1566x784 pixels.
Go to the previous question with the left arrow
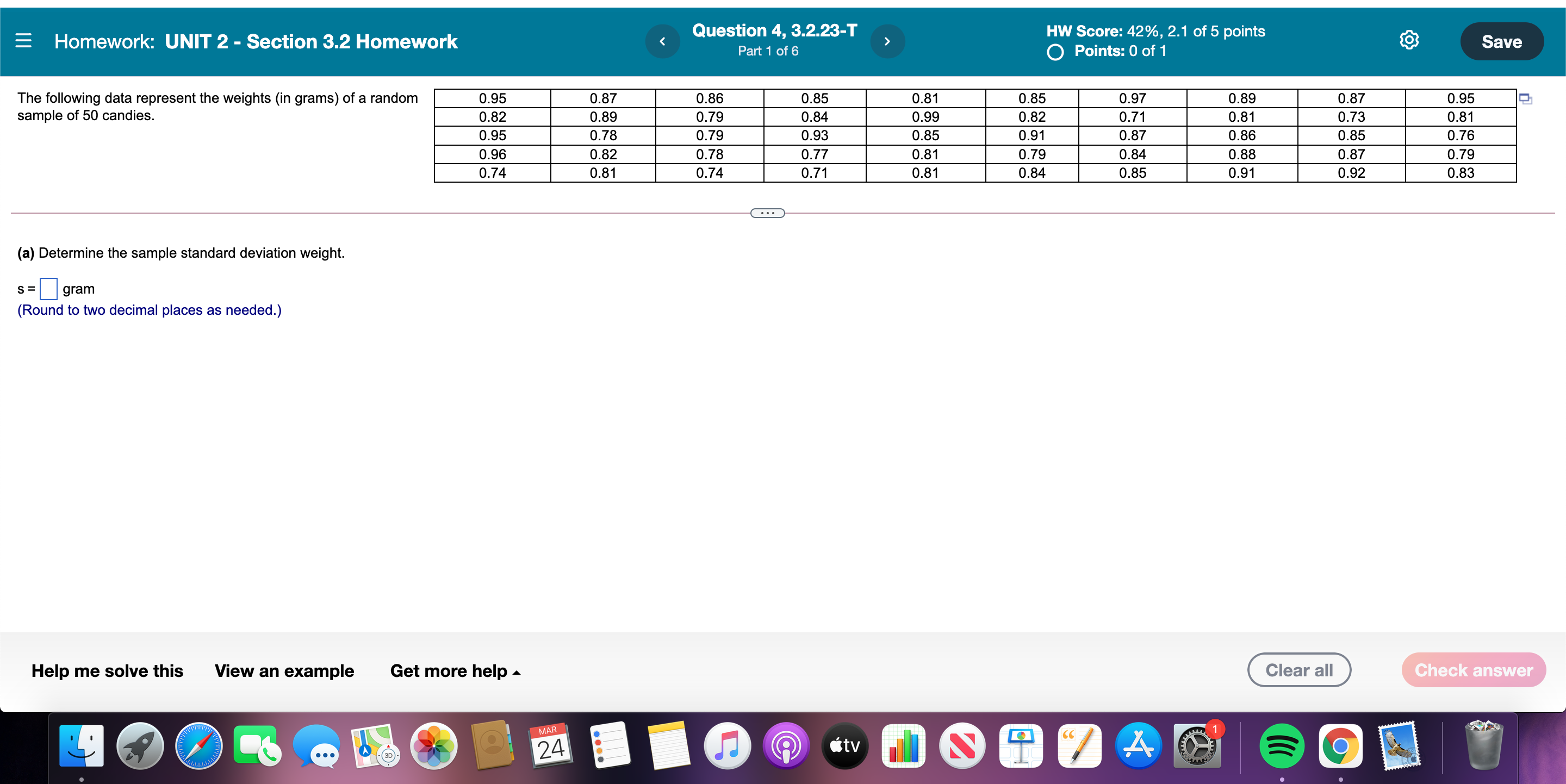[x=663, y=41]
